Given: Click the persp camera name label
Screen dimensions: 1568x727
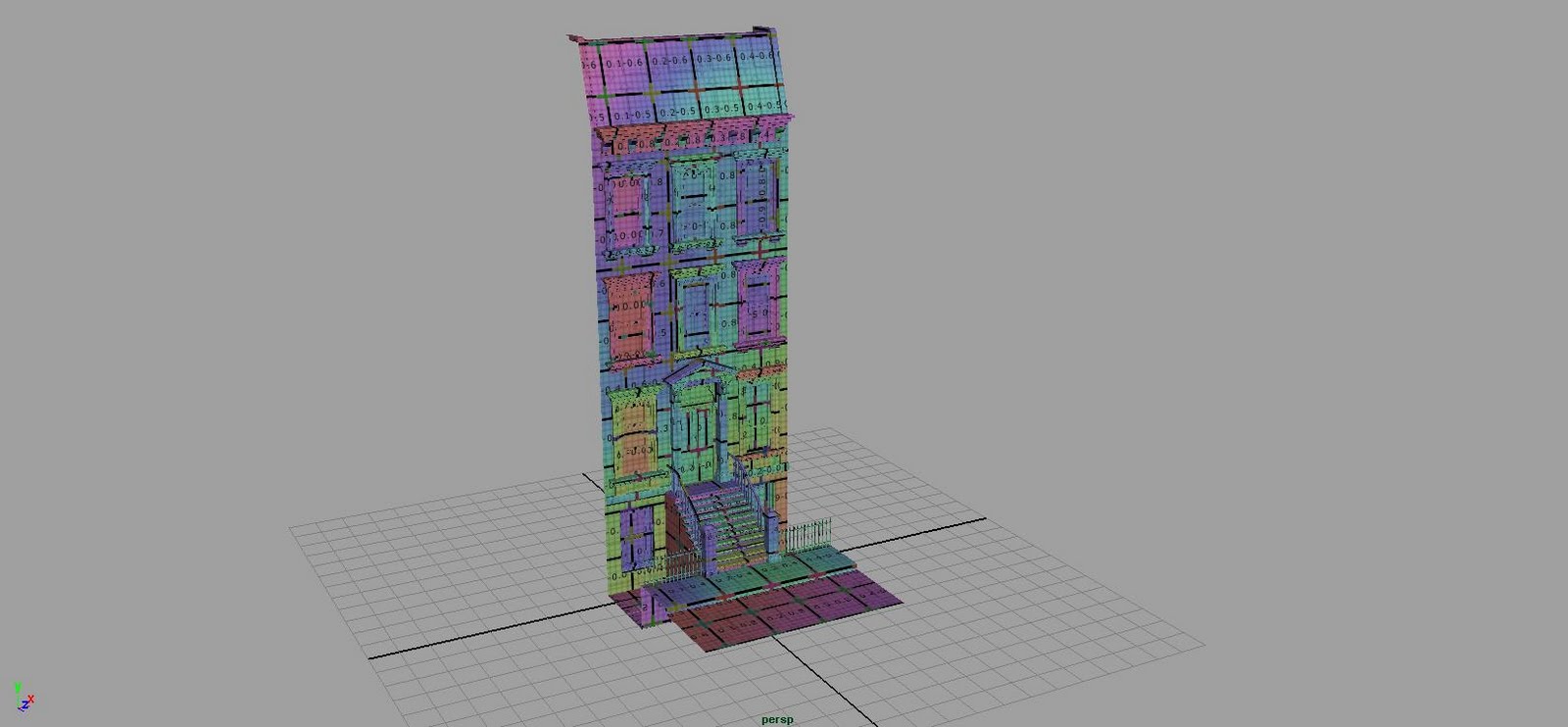Looking at the screenshot, I should (x=777, y=719).
